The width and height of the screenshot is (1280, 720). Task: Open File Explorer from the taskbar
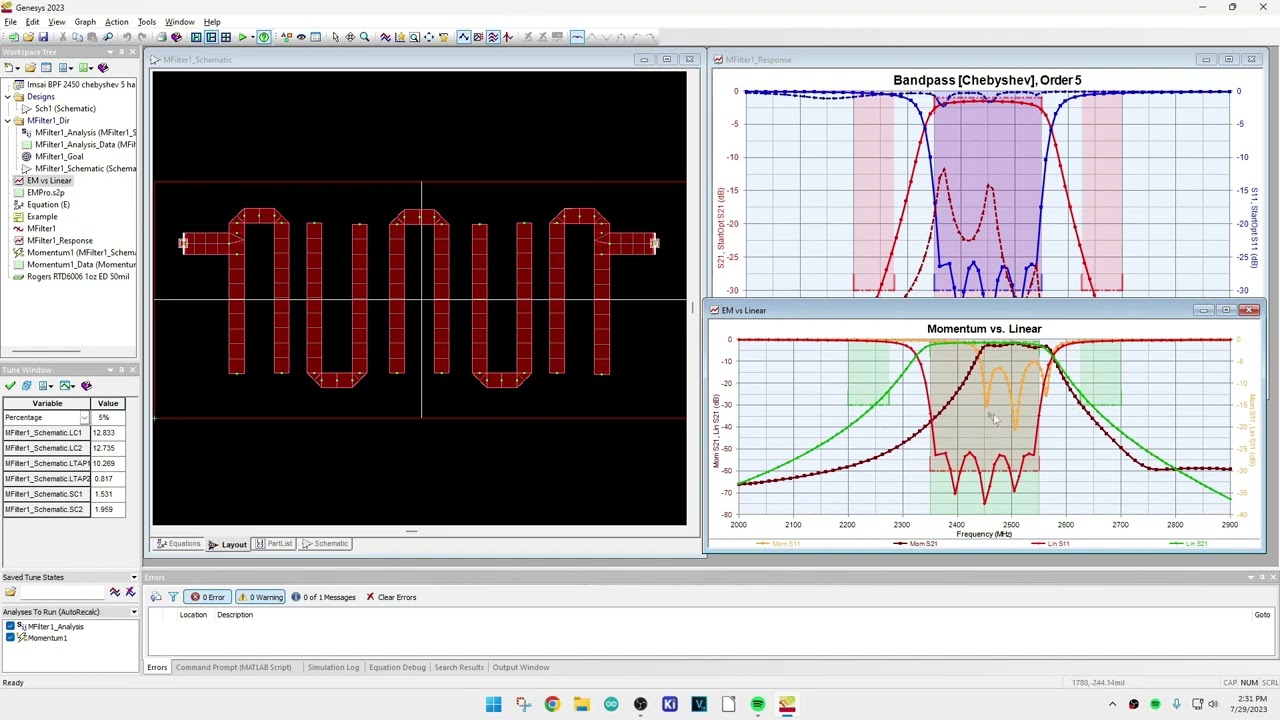click(582, 704)
